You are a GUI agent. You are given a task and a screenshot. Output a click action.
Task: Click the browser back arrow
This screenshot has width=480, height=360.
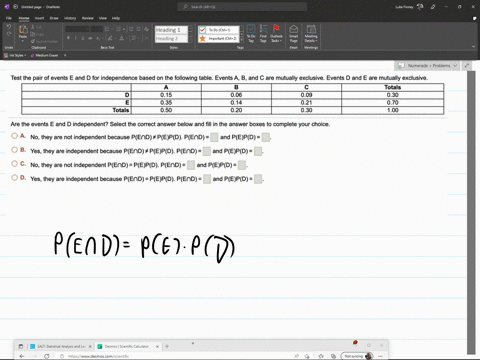pyautogui.click(x=22, y=356)
